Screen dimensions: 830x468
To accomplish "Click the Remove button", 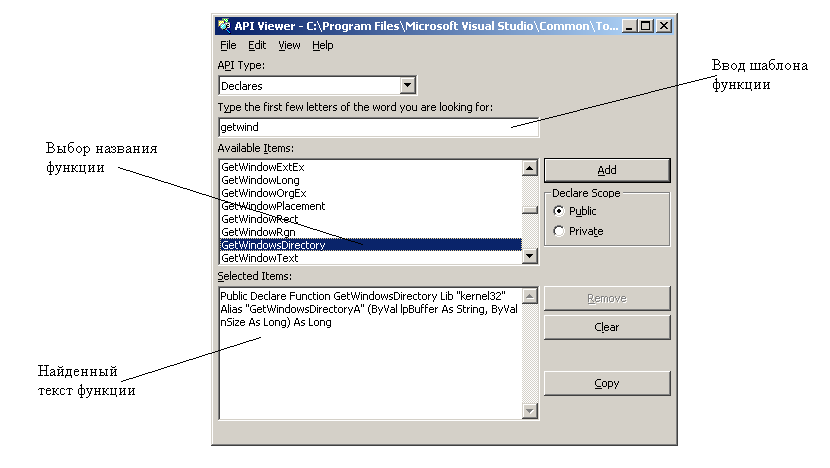I will pos(607,299).
